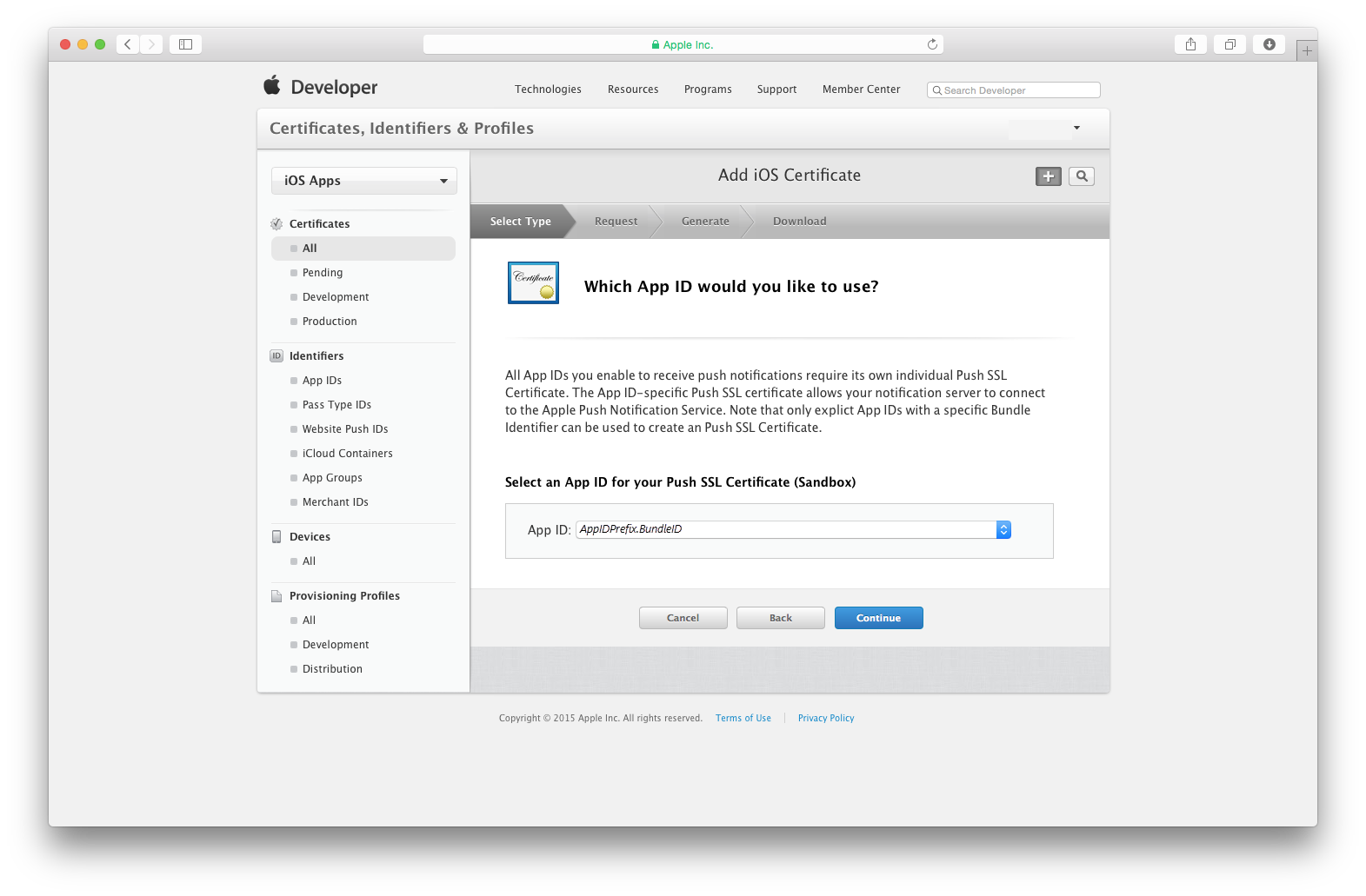This screenshot has height=896, width=1366.
Task: Open the App ID selection dropdown
Action: [793, 529]
